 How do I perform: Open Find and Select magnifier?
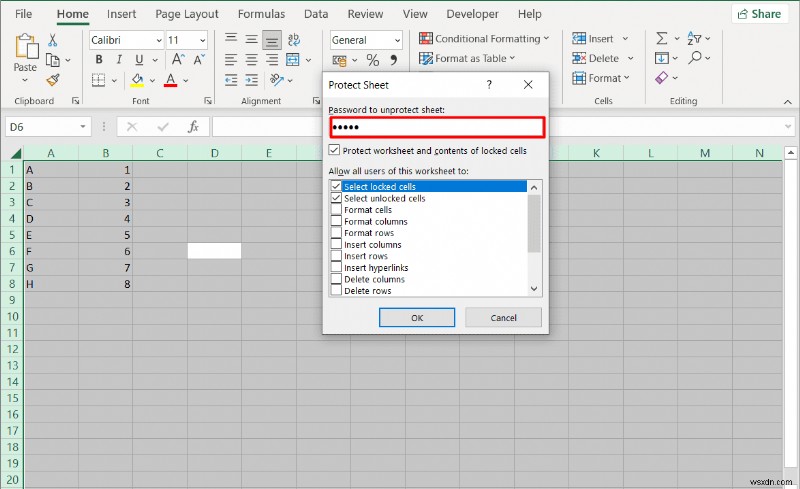tap(694, 58)
